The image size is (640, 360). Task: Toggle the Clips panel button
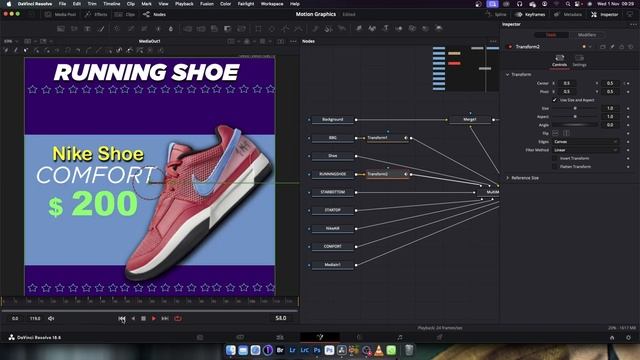125,14
